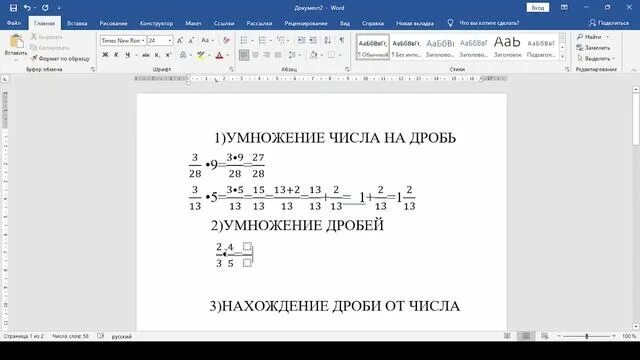
Task: Align text left
Action: point(244,55)
